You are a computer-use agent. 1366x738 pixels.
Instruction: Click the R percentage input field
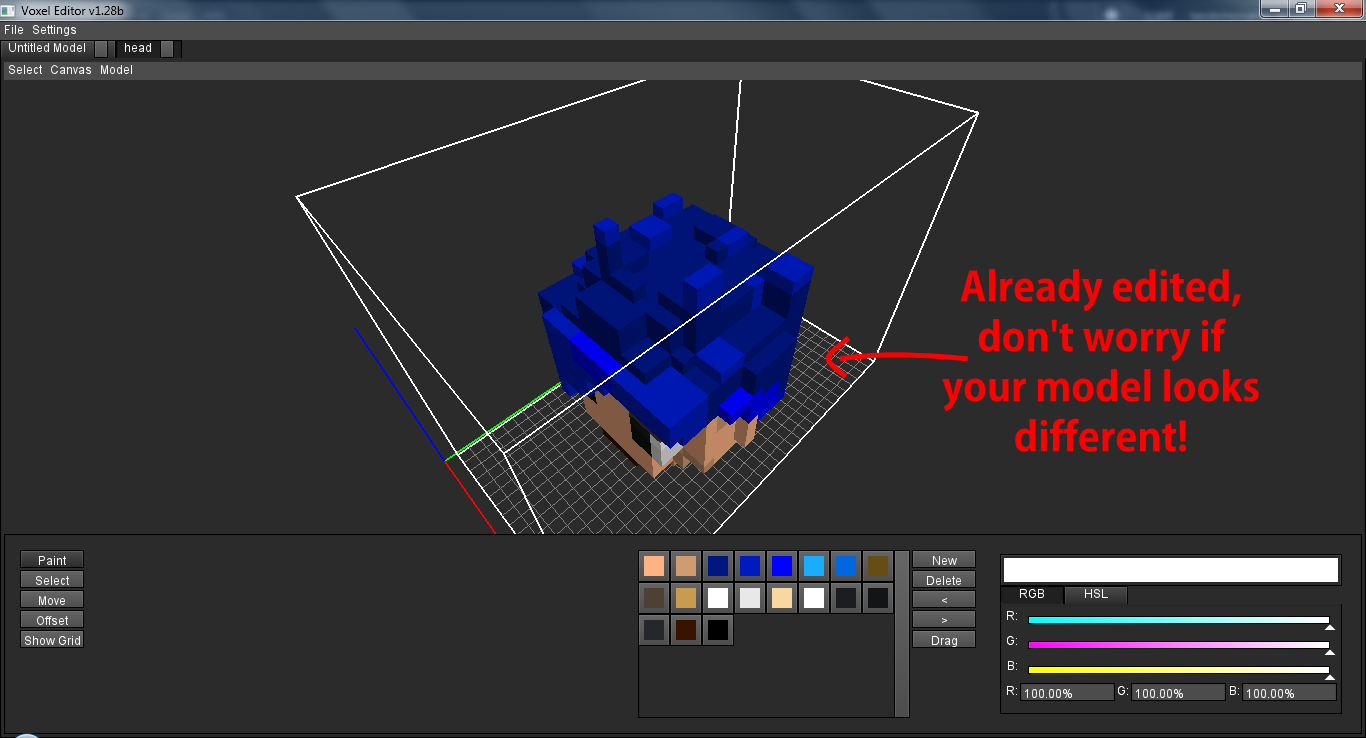pyautogui.click(x=1067, y=692)
